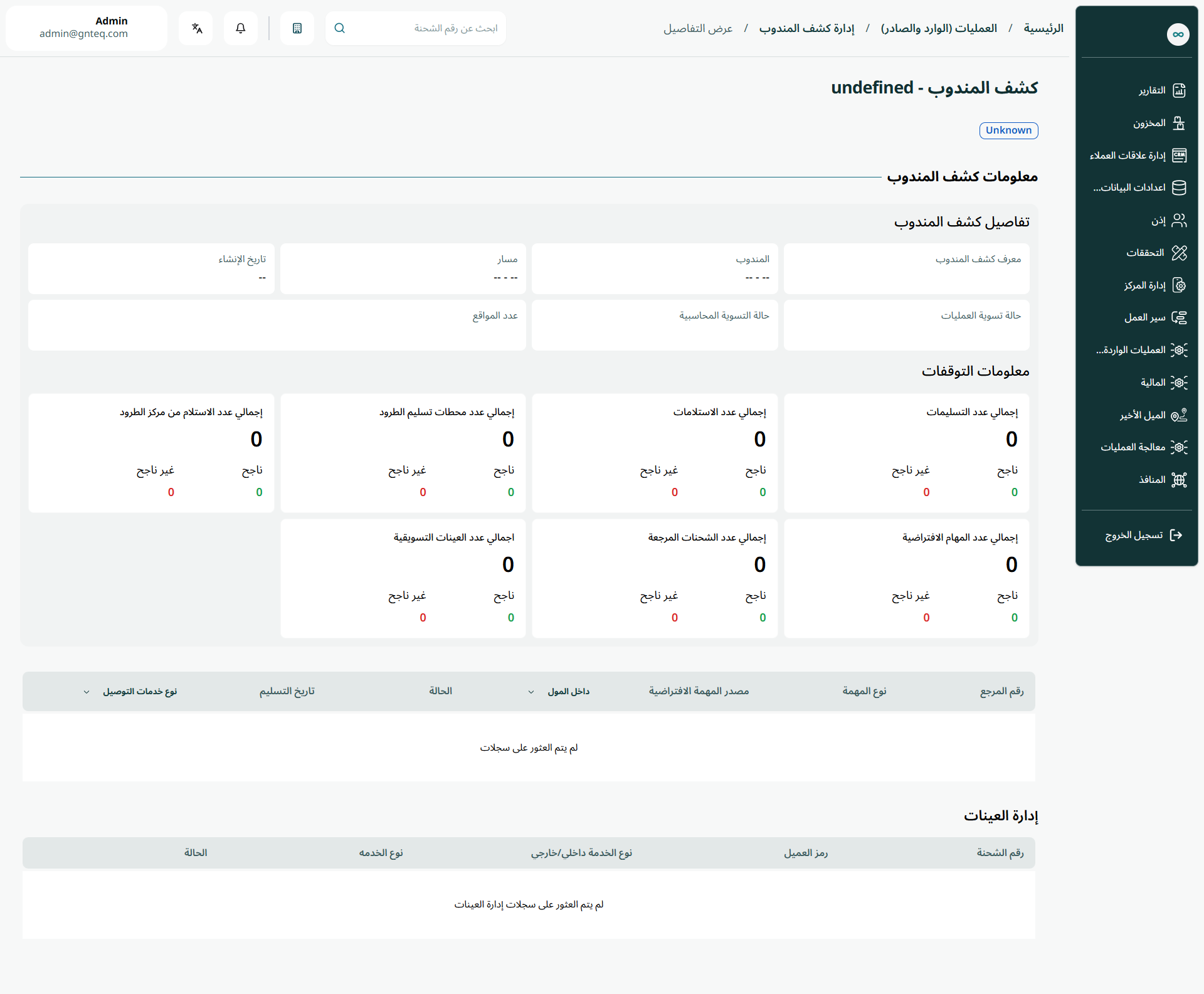
Task: Click رقم الشحنة column header
Action: coord(1000,853)
